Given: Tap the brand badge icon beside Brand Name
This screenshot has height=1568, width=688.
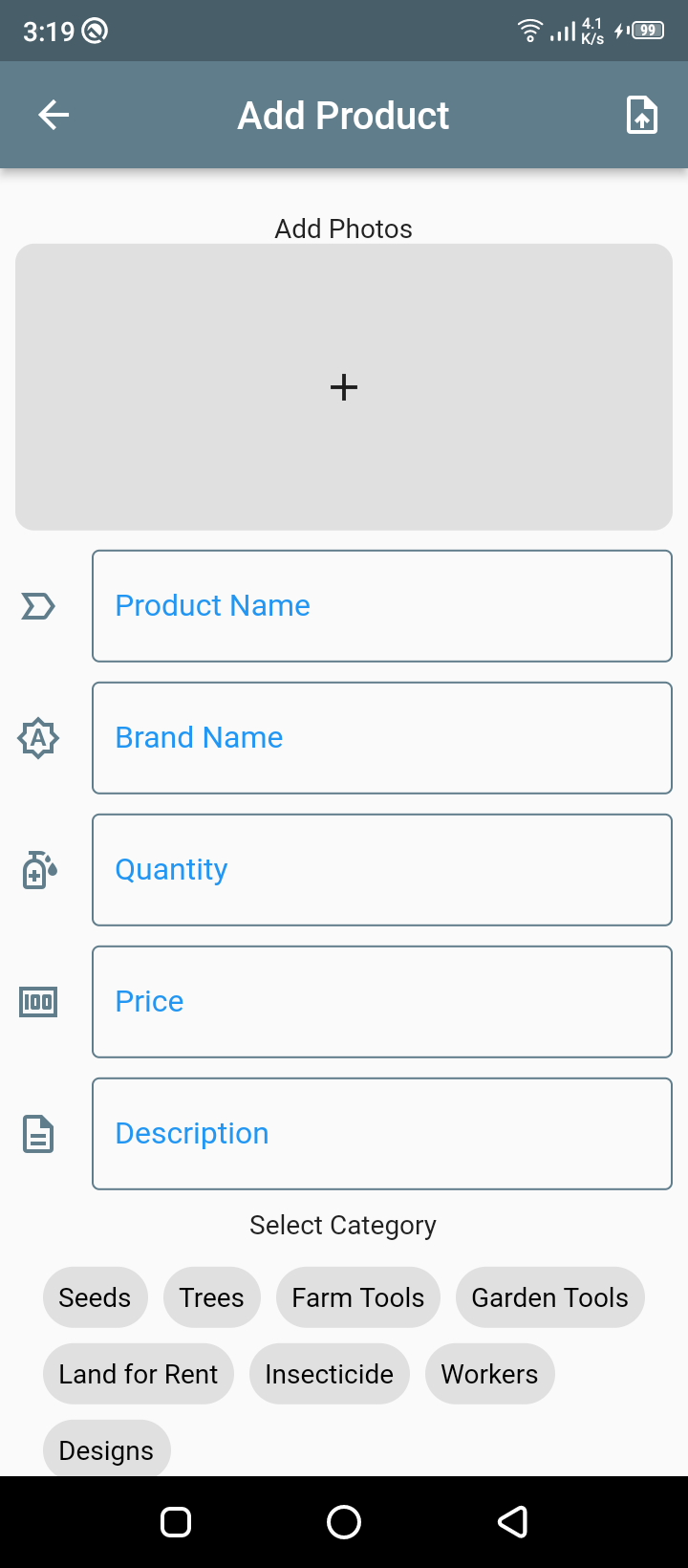Looking at the screenshot, I should (x=38, y=737).
